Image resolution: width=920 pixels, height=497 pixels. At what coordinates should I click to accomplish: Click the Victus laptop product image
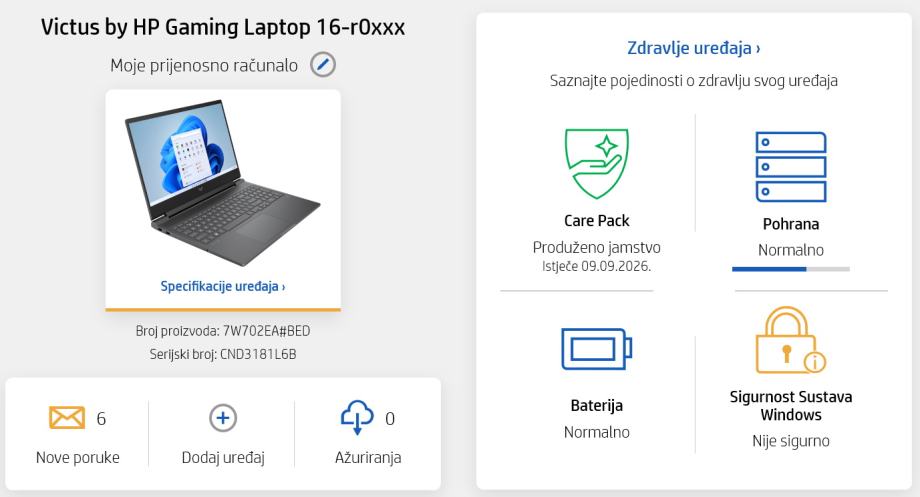pyautogui.click(x=223, y=182)
